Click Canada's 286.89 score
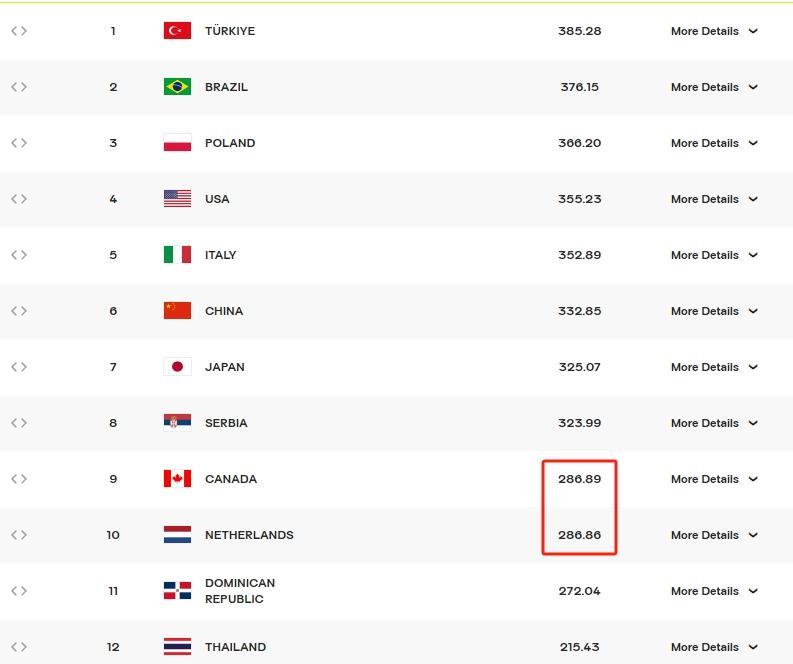 point(580,479)
